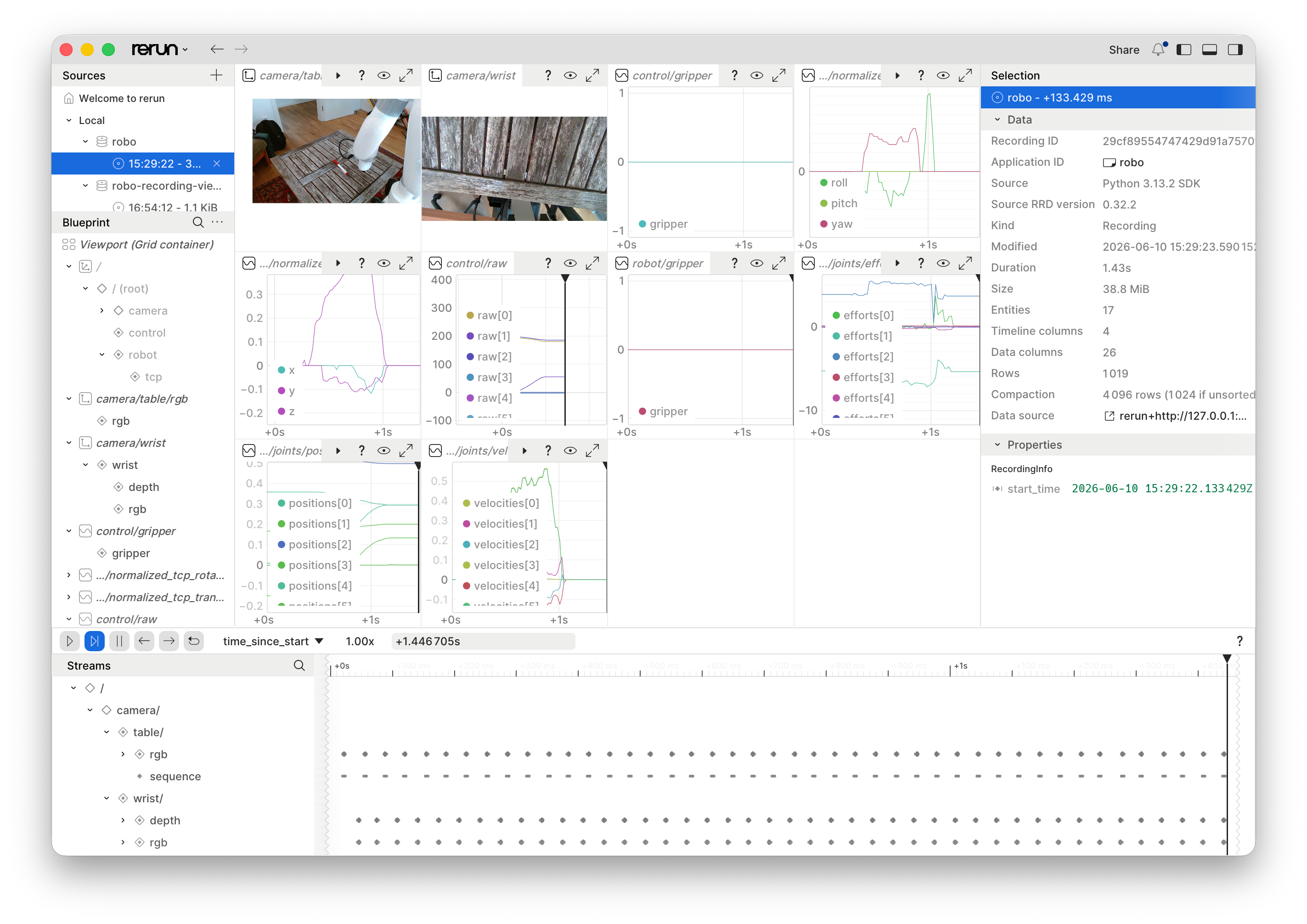Collapse the Data section in Selection
Image resolution: width=1307 pixels, height=924 pixels.
coord(997,119)
